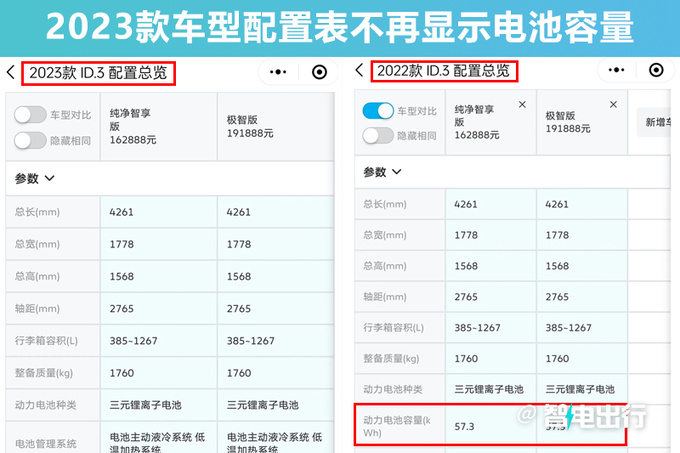680x453 pixels.
Task: Turn off 车型对比 switch in 2022款 panel
Action: [x=378, y=111]
